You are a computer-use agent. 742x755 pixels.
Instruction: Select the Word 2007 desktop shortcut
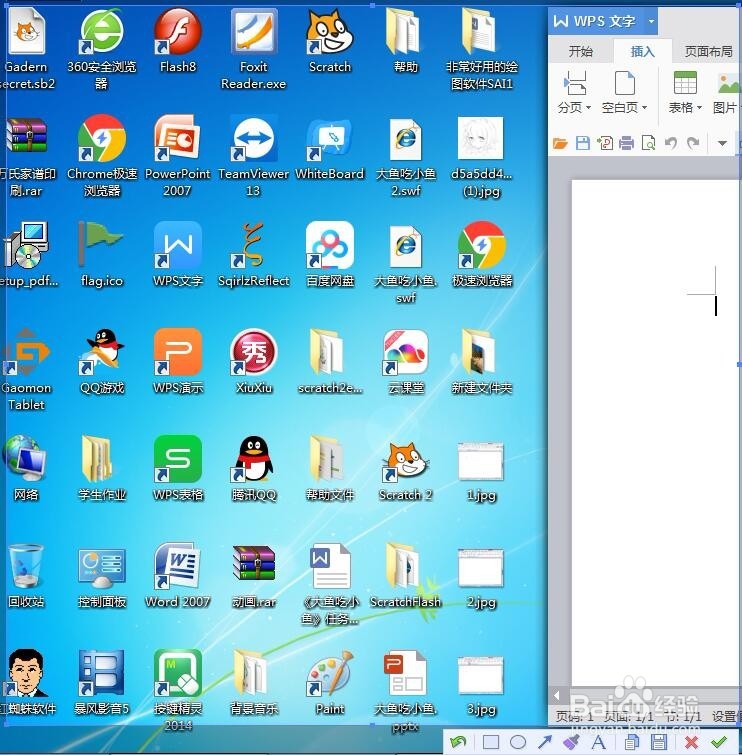(x=177, y=575)
